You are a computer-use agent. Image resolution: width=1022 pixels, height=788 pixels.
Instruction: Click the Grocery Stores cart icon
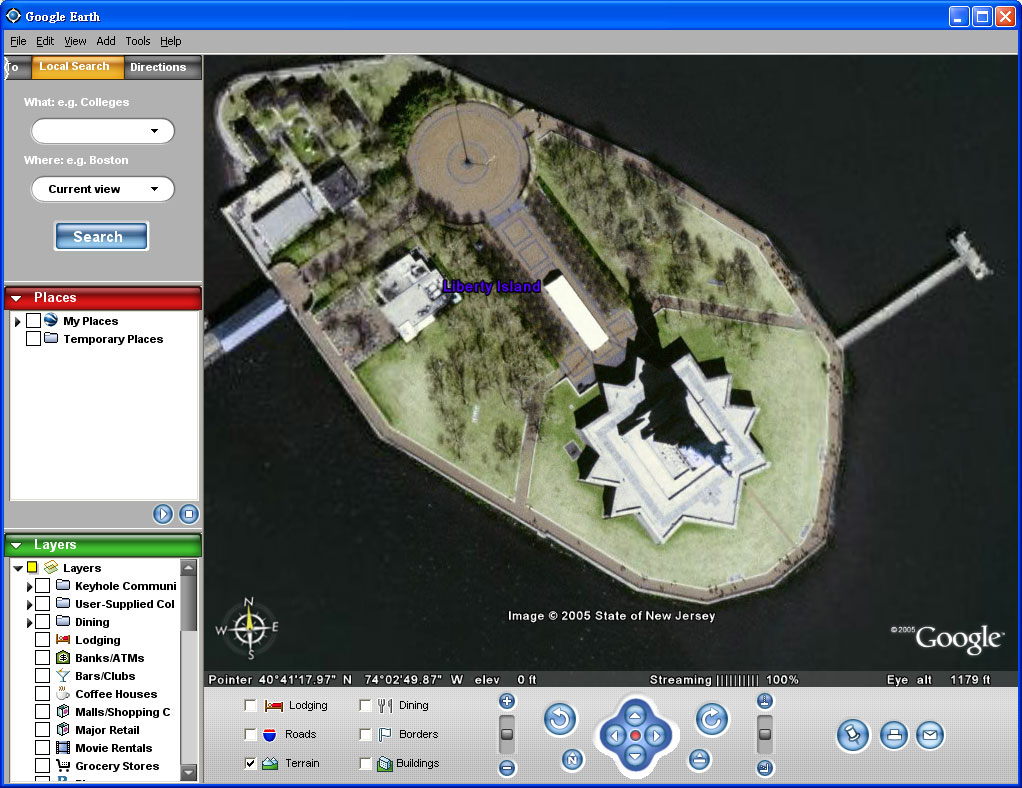click(63, 765)
